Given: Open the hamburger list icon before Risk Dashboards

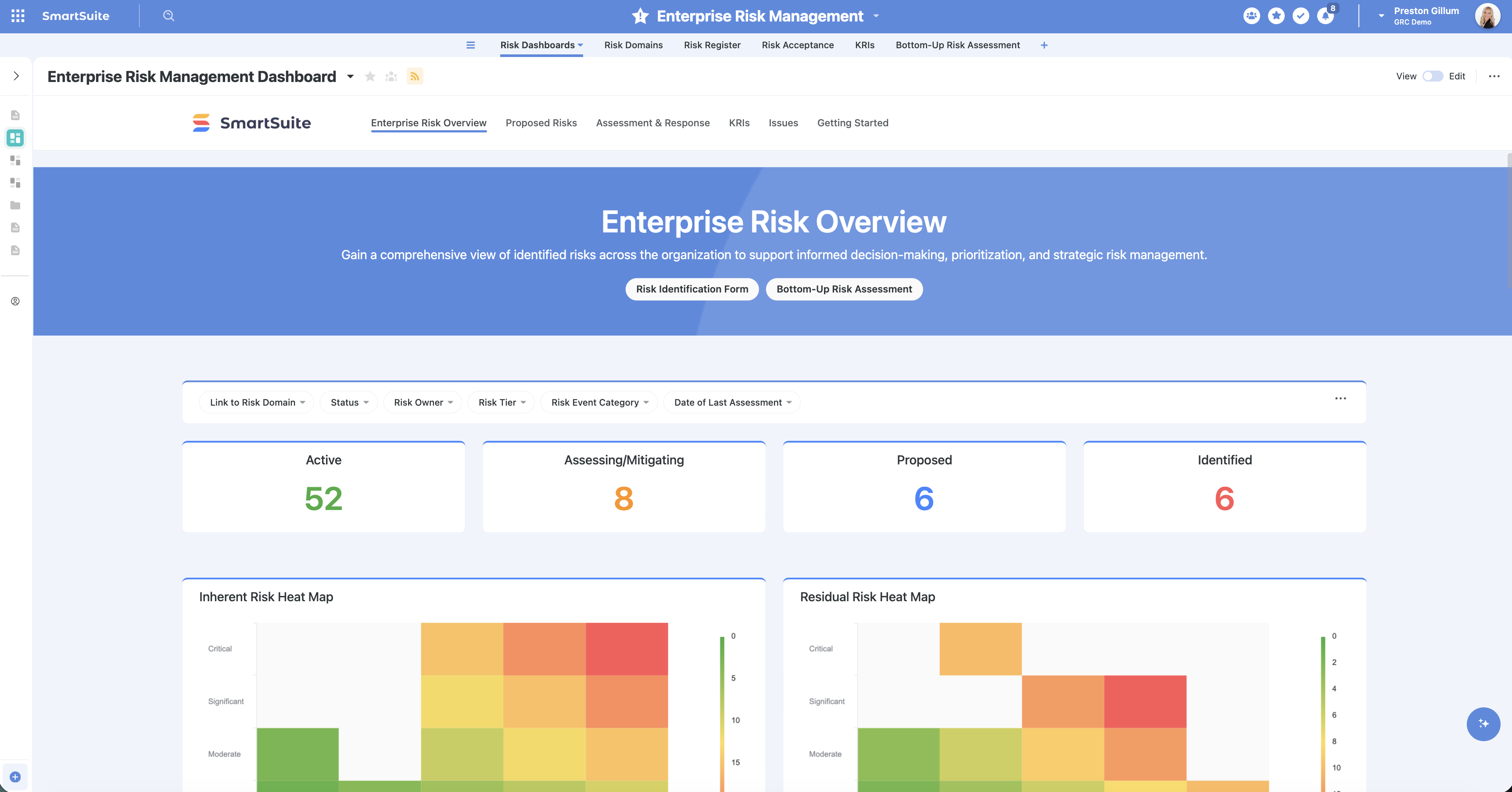Looking at the screenshot, I should 471,45.
